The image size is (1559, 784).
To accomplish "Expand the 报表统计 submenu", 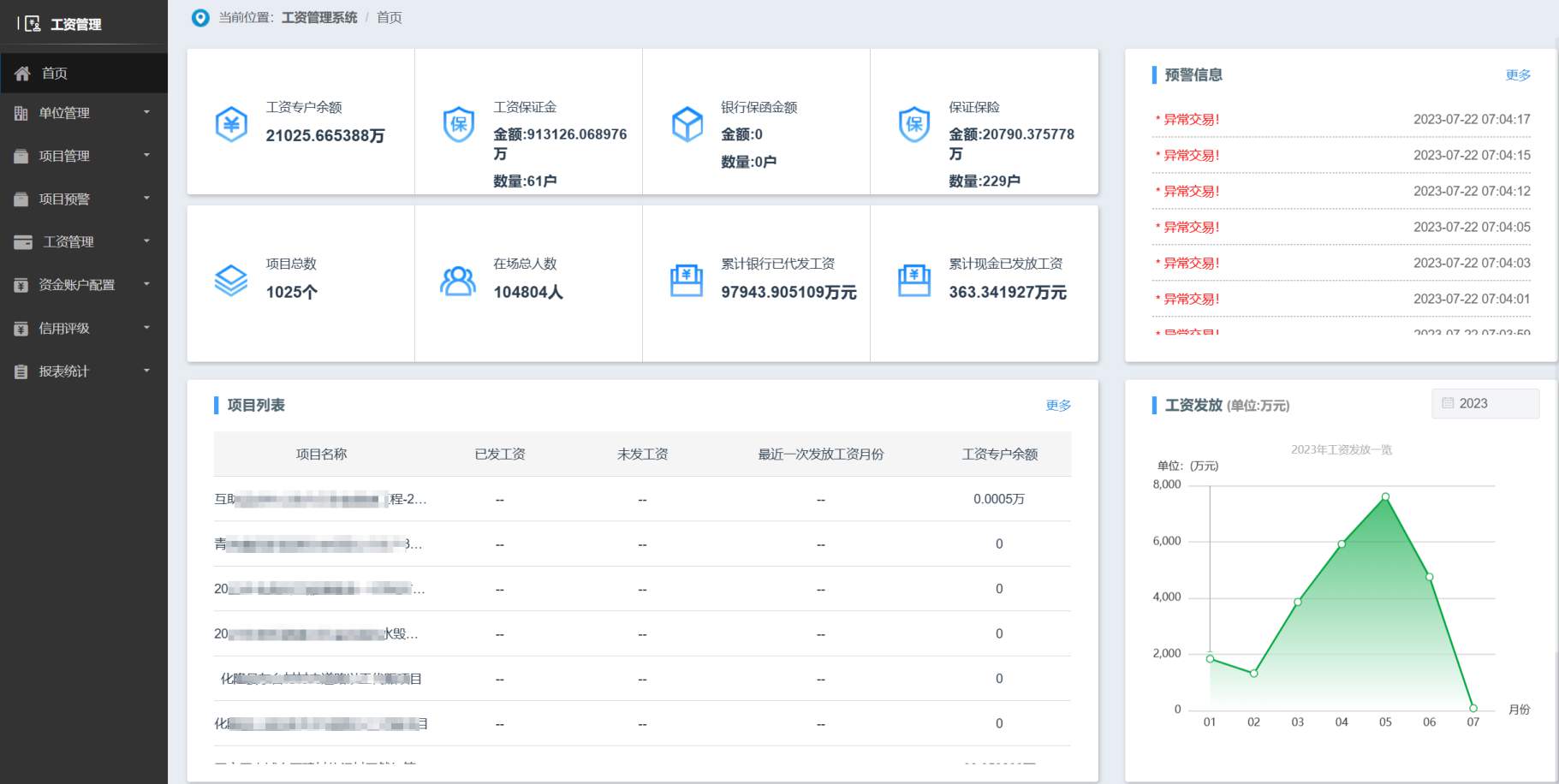I will [146, 371].
